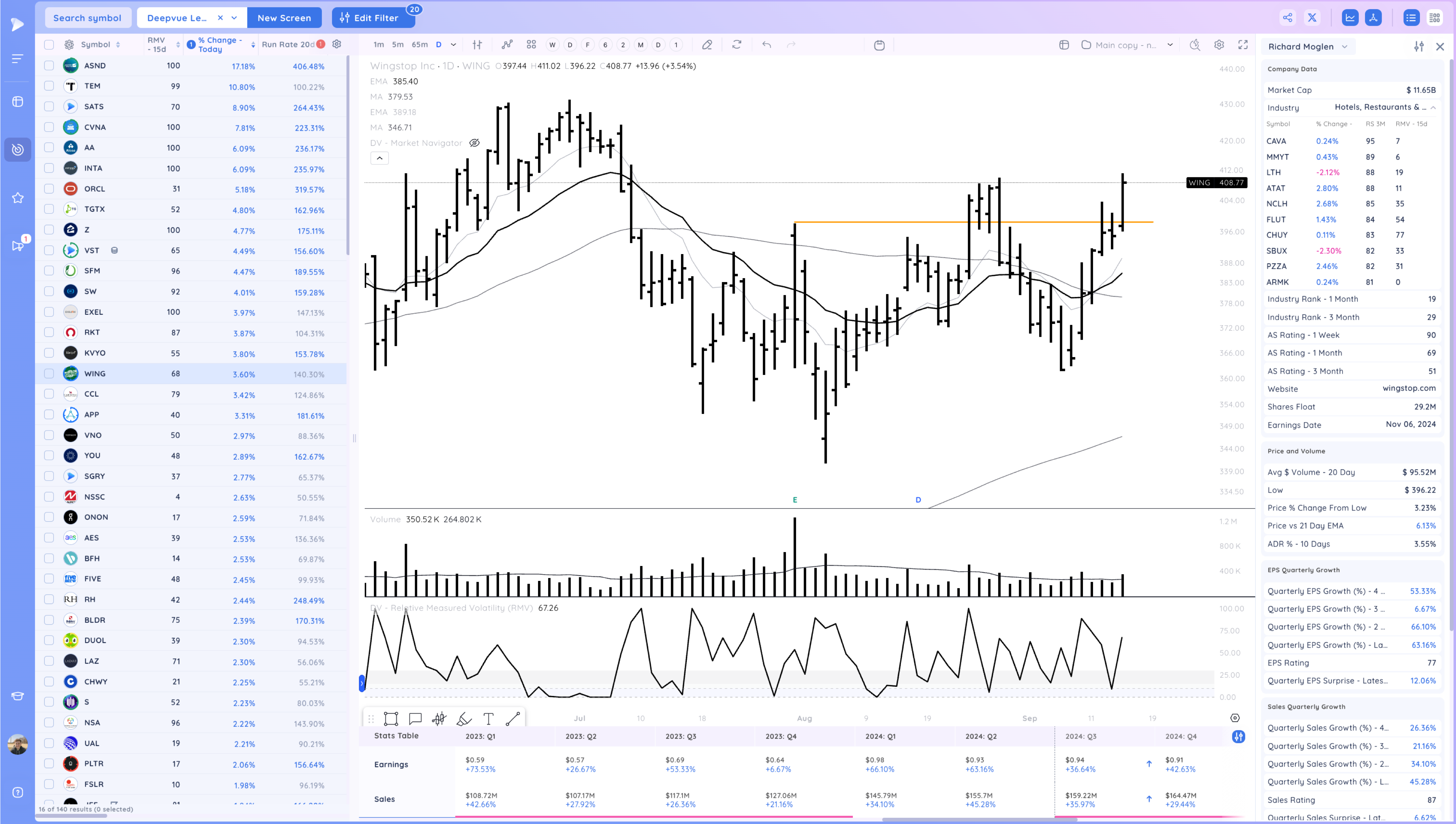Open the timeframe dropdown arrow beside D
The height and width of the screenshot is (824, 1456).
click(x=453, y=45)
